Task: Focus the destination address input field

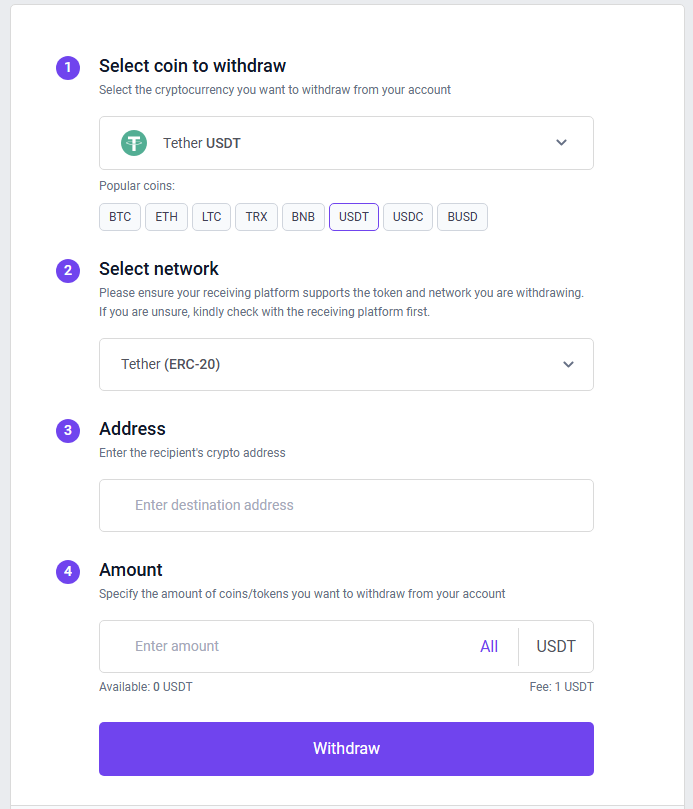Action: [346, 505]
